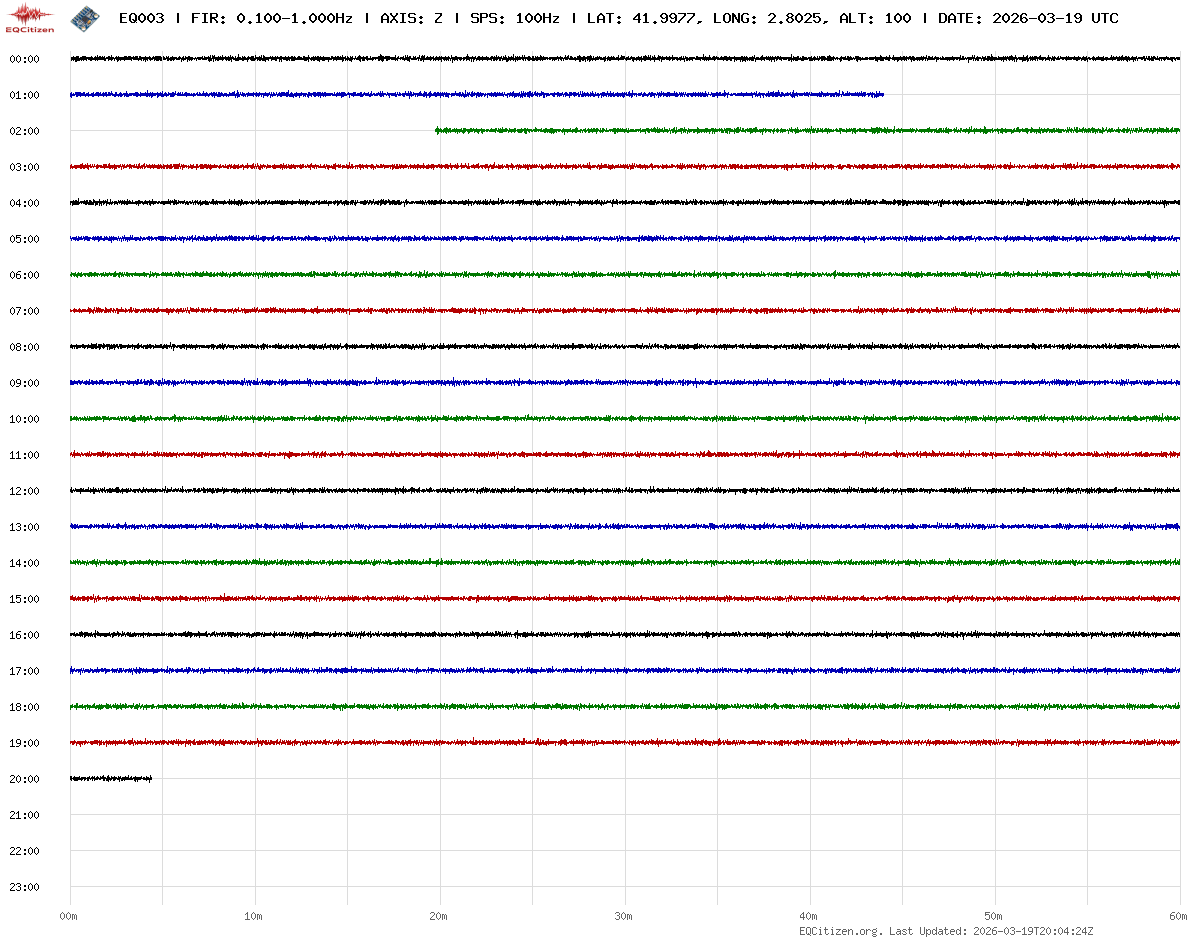
Task: Click the EQCitizen red waveform logo
Action: tap(29, 17)
